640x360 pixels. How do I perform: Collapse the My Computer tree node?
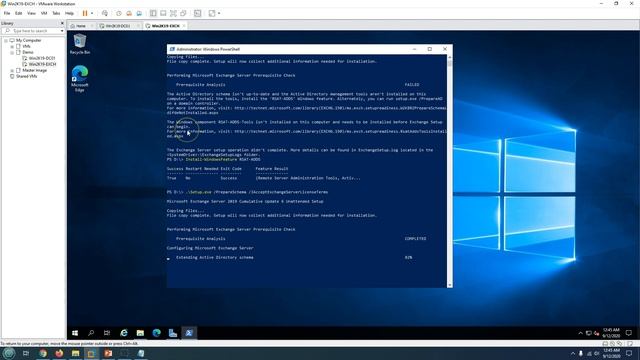[x=6, y=40]
